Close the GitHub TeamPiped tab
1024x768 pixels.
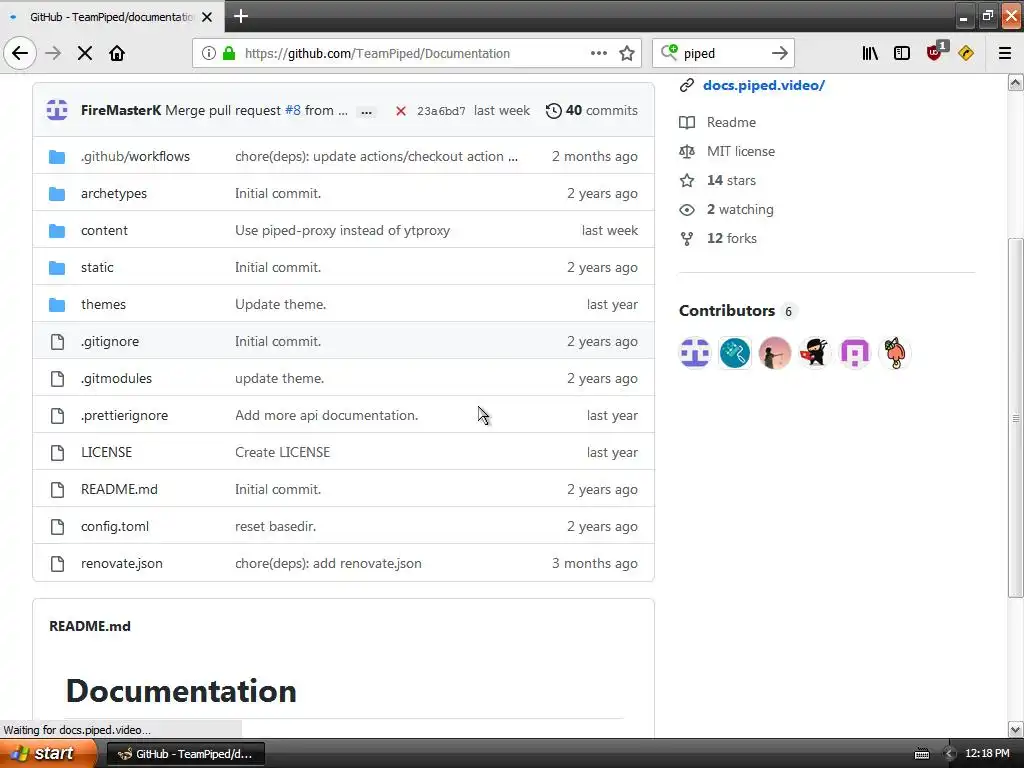[207, 17]
